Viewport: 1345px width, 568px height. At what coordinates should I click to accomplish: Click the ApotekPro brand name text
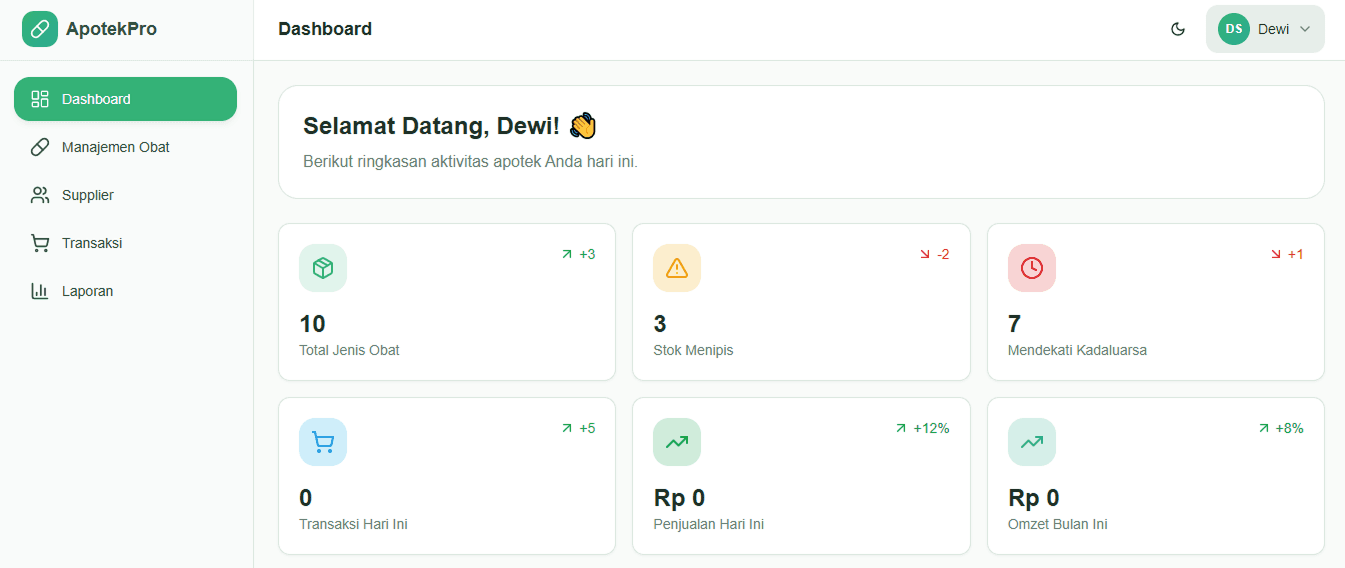[x=111, y=29]
